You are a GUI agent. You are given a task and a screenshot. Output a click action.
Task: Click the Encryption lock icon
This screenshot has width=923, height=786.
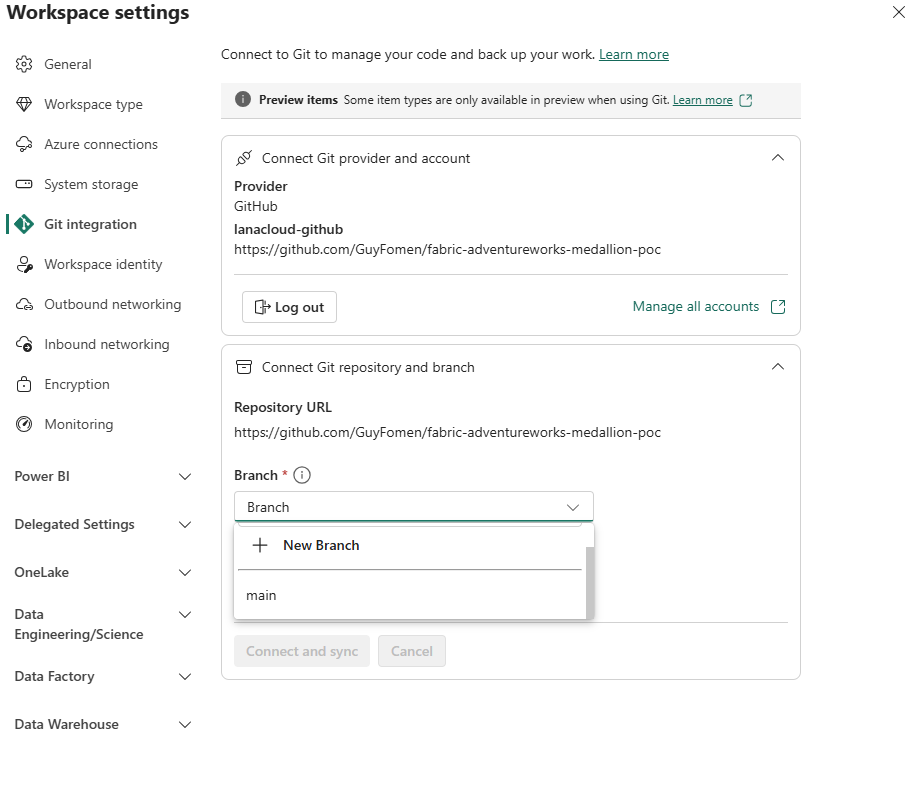(x=24, y=384)
